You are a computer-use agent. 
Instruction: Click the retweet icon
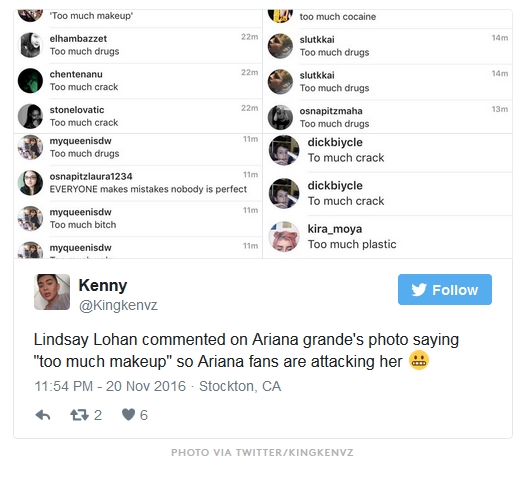79,415
